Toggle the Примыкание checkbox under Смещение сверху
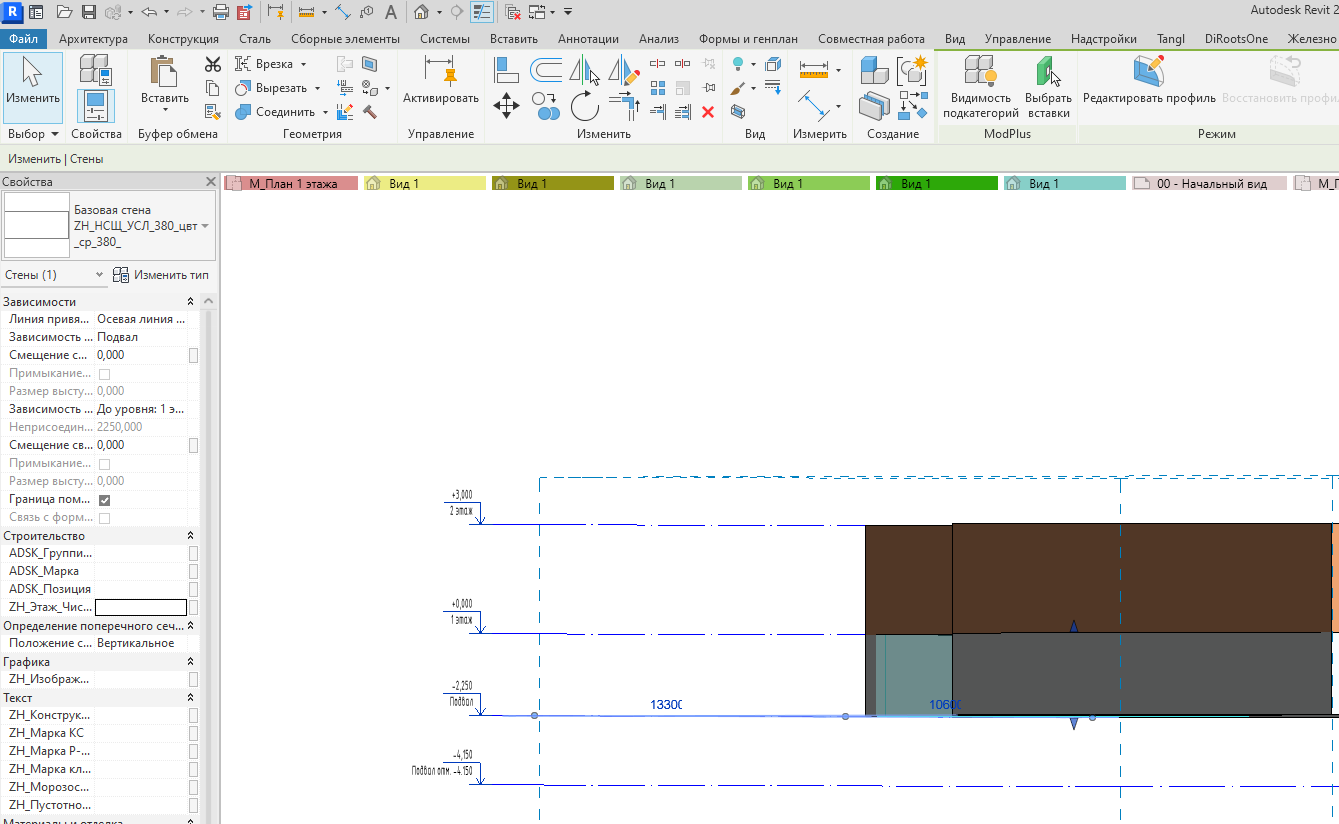Viewport: 1339px width, 824px height. click(104, 463)
